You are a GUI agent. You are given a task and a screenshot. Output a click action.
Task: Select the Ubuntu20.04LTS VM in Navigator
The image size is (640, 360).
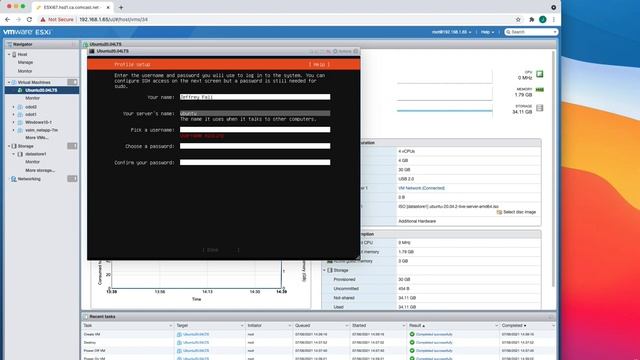pos(41,90)
